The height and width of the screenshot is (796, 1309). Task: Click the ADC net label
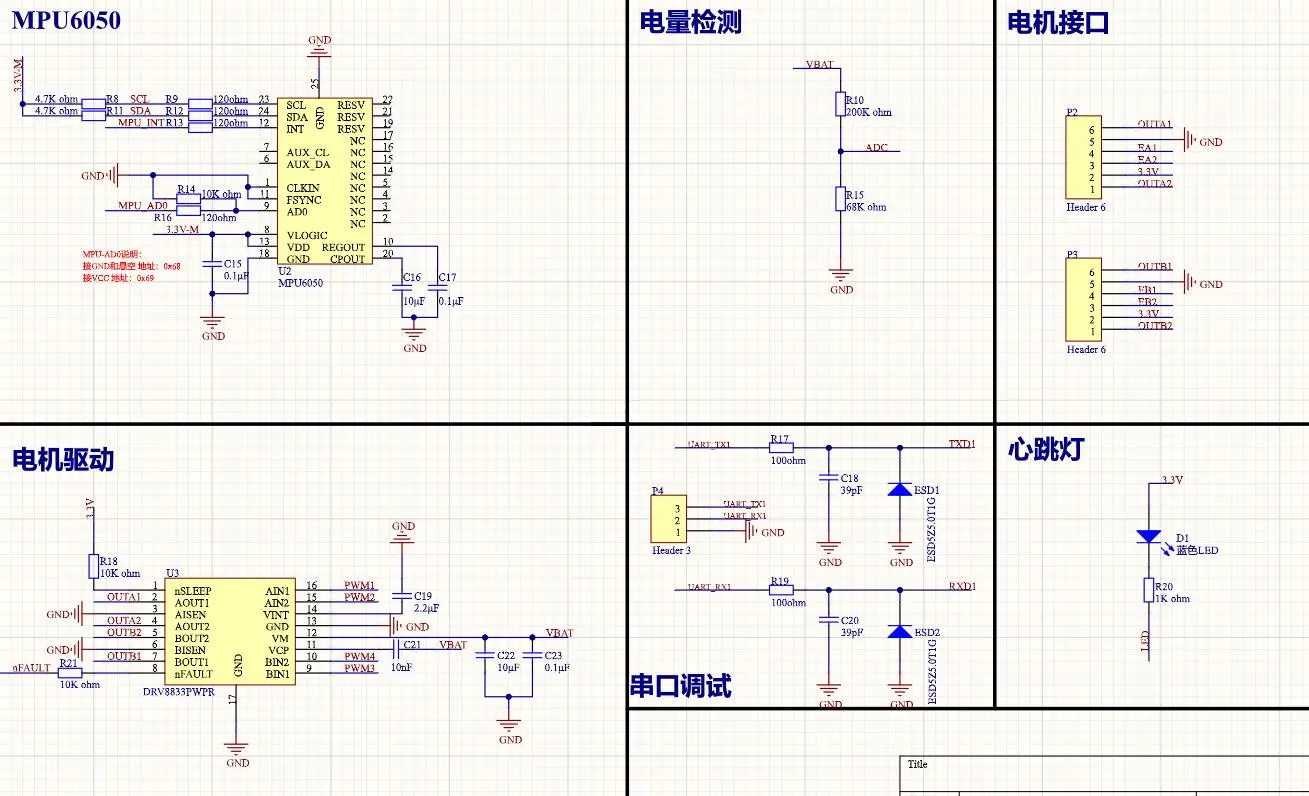[x=876, y=148]
